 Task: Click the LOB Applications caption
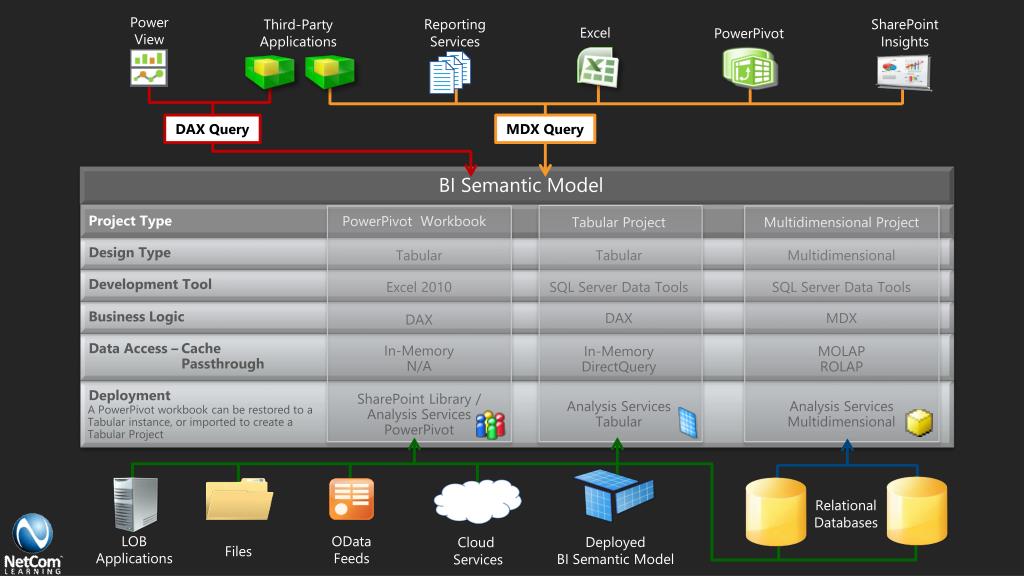134,550
